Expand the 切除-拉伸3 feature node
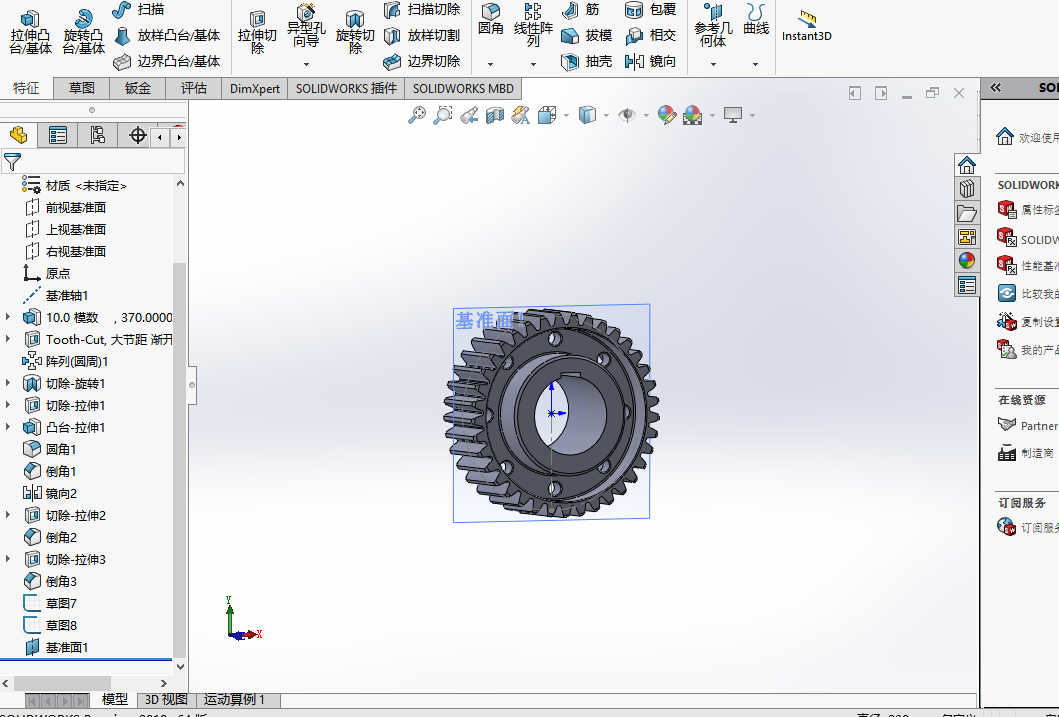Viewport: 1059px width, 717px height. click(x=8, y=559)
